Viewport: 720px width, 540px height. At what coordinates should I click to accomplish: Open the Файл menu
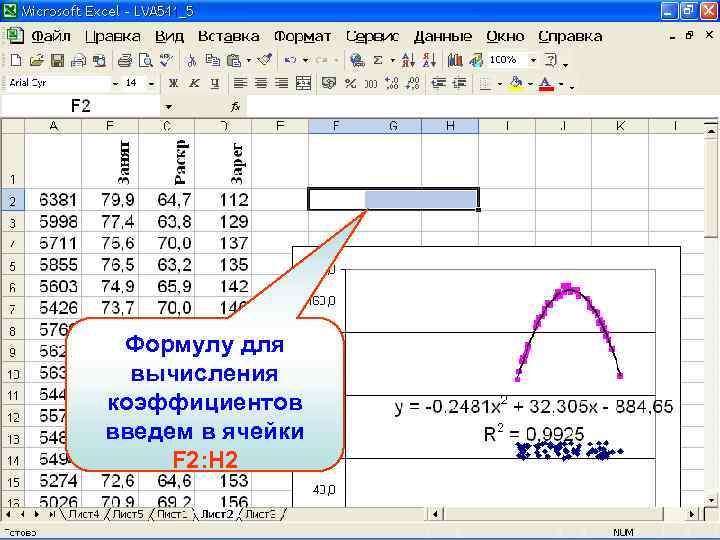(51, 36)
